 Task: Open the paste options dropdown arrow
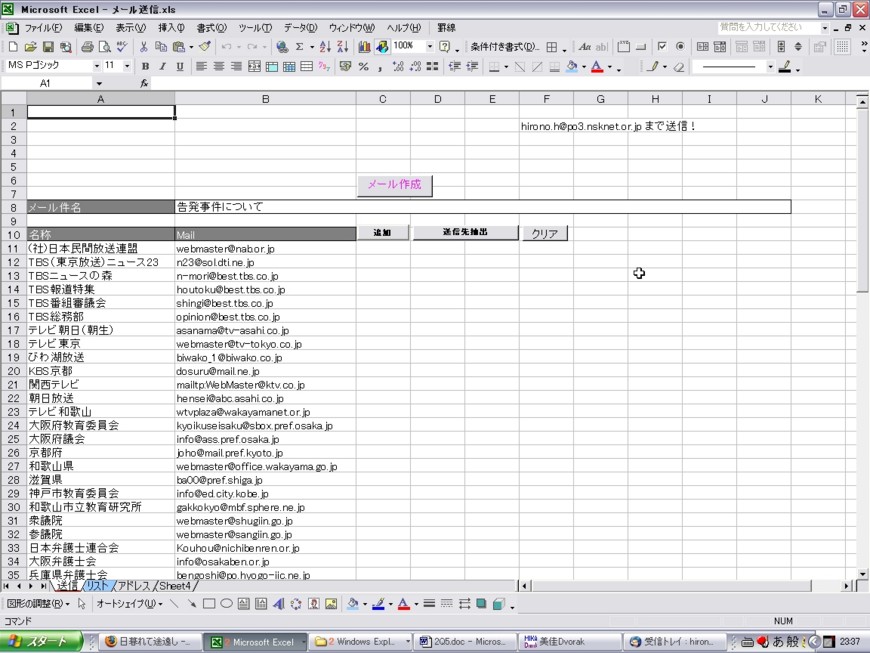[x=191, y=47]
